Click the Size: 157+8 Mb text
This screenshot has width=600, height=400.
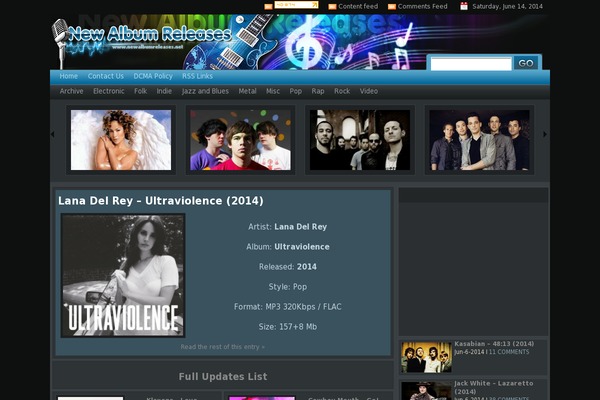(x=288, y=327)
